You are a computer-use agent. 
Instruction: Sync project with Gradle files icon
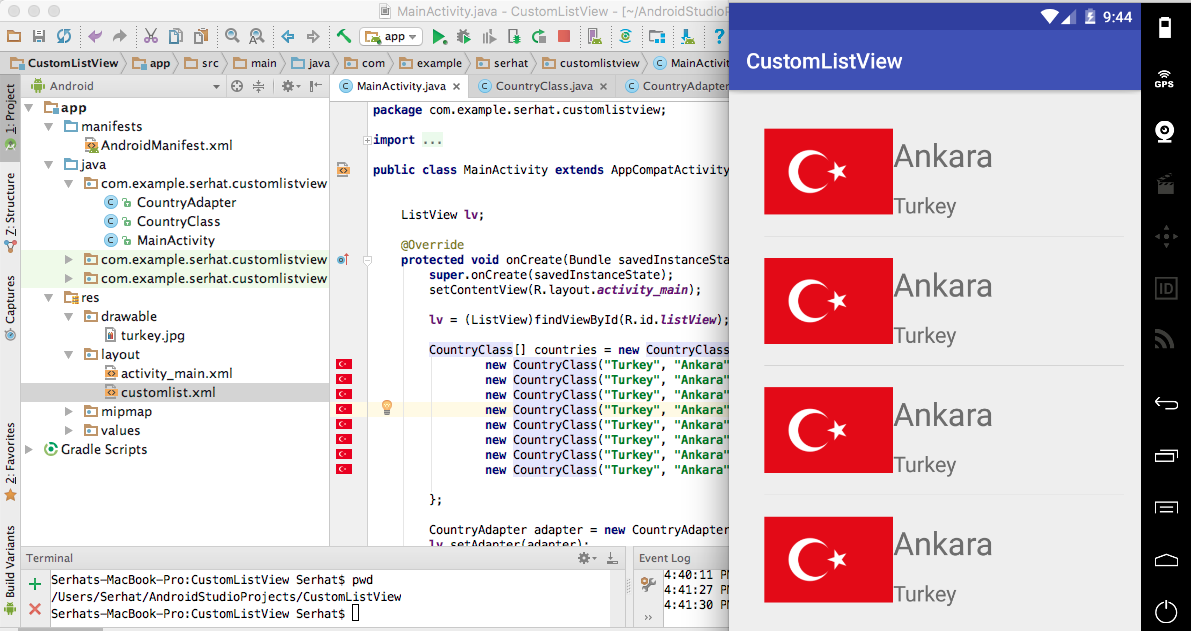click(625, 36)
